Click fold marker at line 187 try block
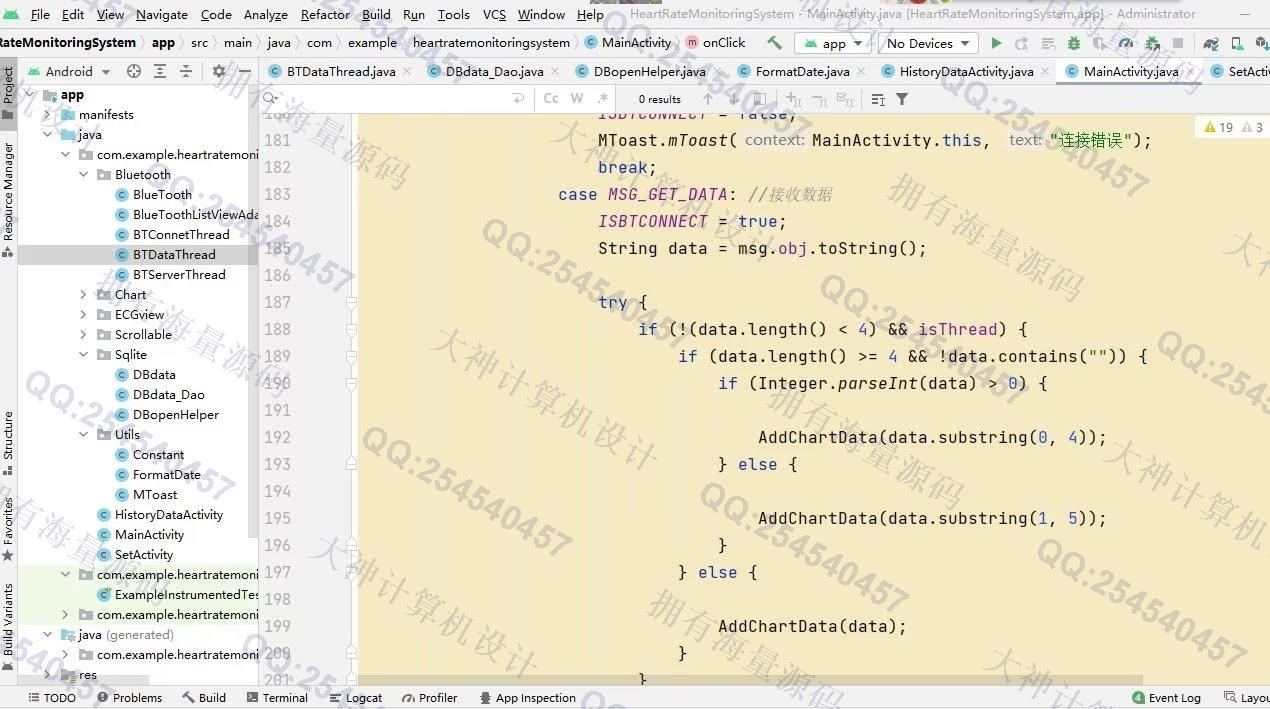This screenshot has width=1270, height=709. [351, 302]
